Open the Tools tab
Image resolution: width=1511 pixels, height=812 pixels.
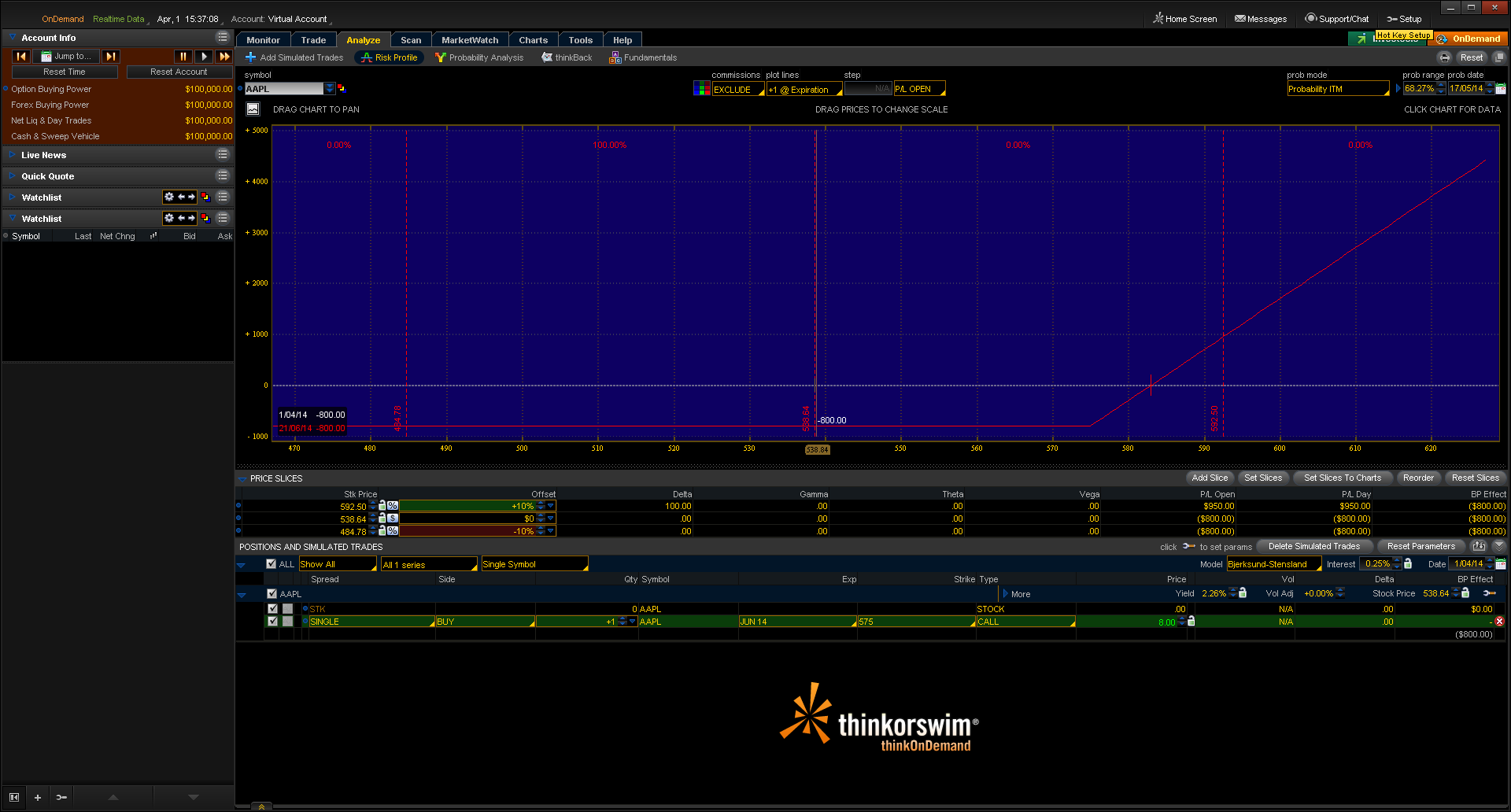(581, 40)
